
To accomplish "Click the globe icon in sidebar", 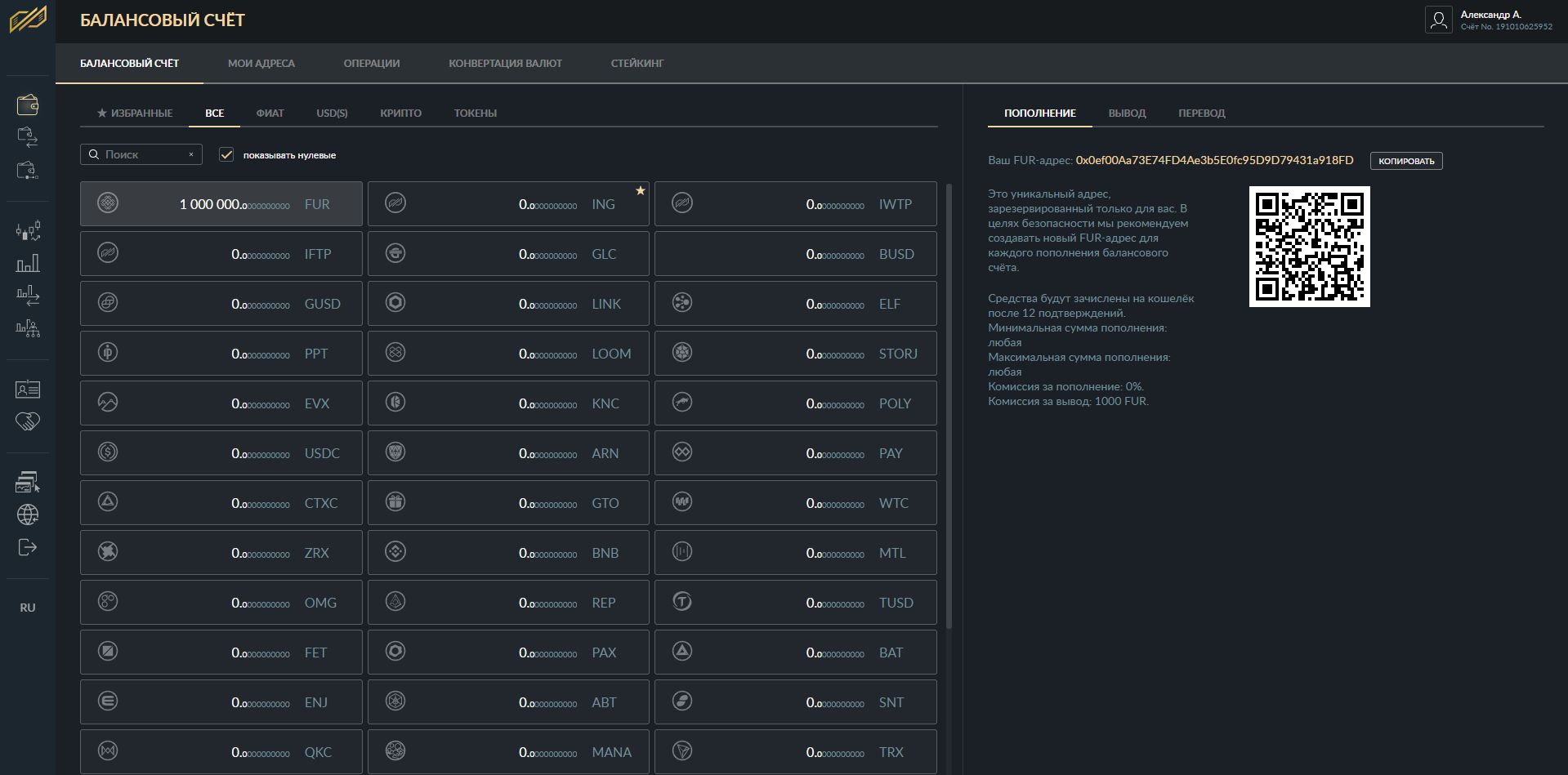I will coord(28,514).
